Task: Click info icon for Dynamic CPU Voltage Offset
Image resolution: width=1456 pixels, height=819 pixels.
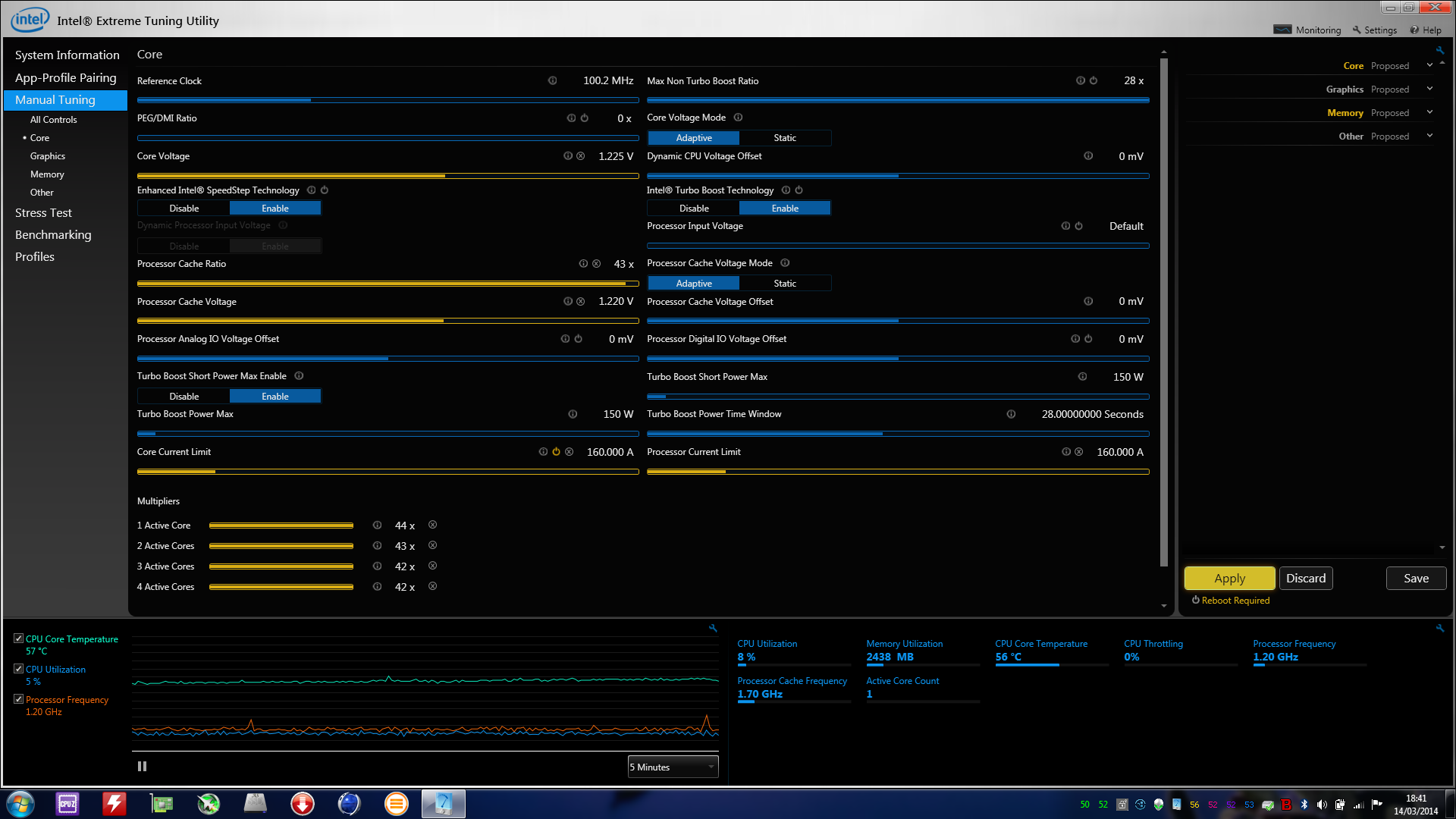Action: pos(1088,155)
